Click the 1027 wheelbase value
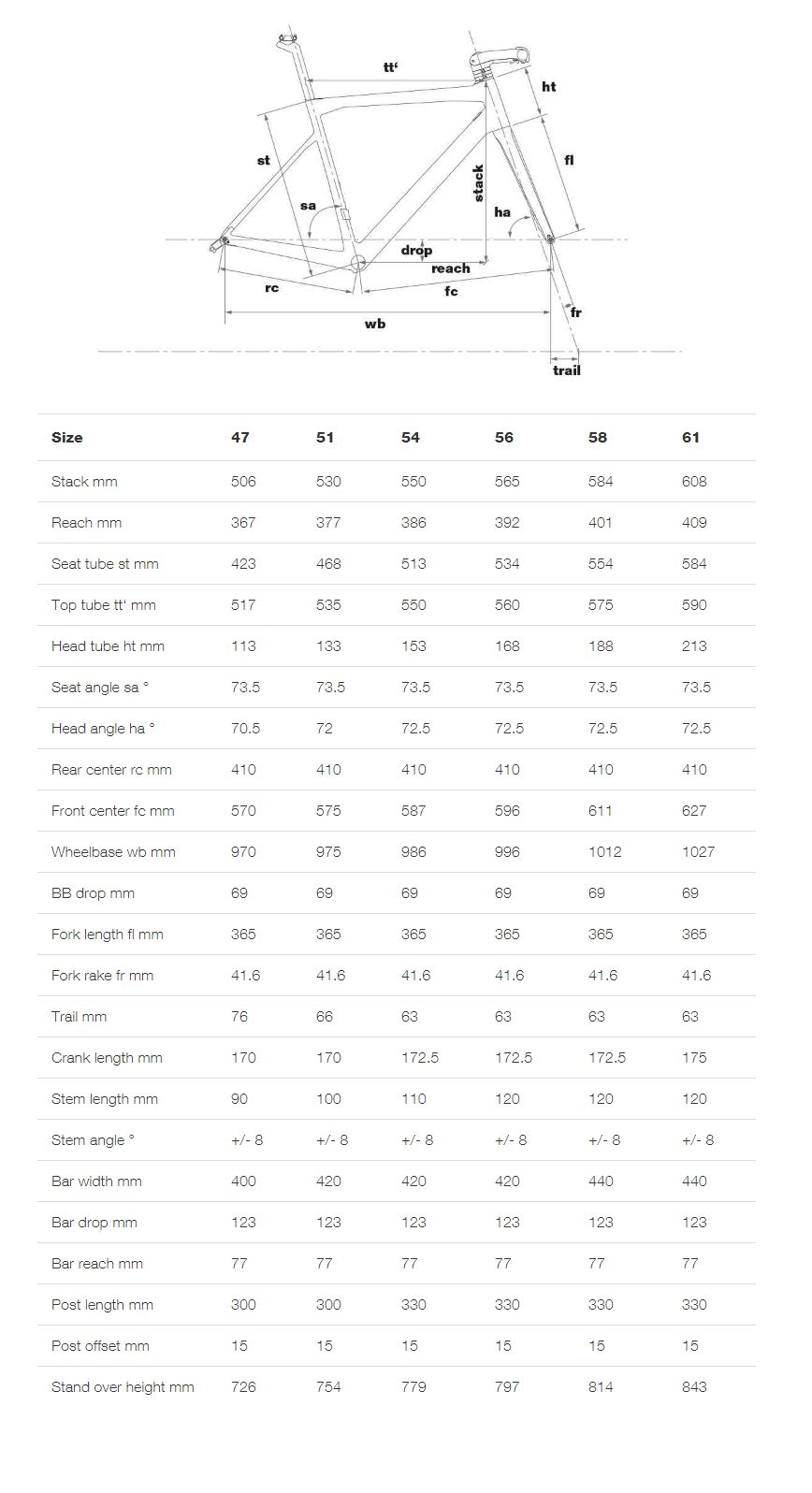Screen dimensions: 812x1493 [698, 852]
